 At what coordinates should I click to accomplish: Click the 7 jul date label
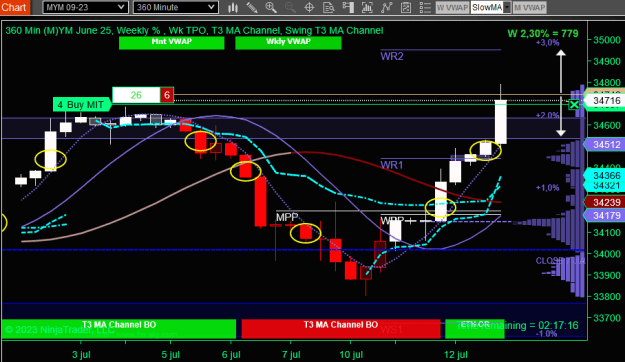291,354
